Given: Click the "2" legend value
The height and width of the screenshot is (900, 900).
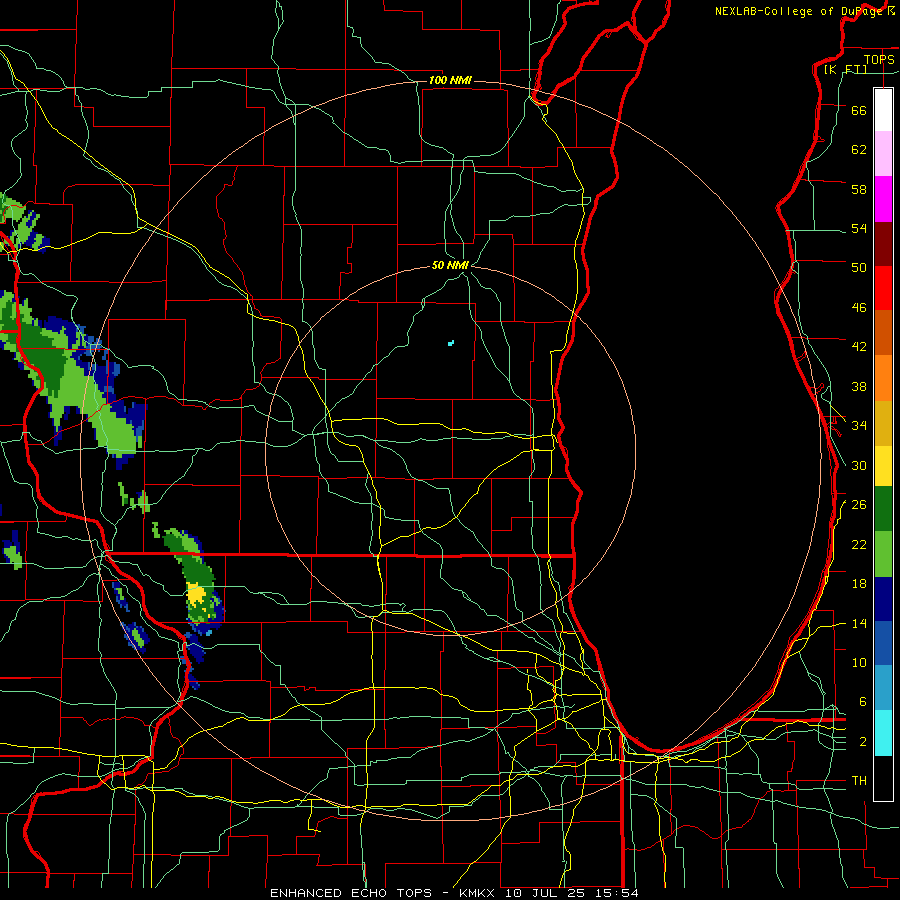Looking at the screenshot, I should click(862, 742).
